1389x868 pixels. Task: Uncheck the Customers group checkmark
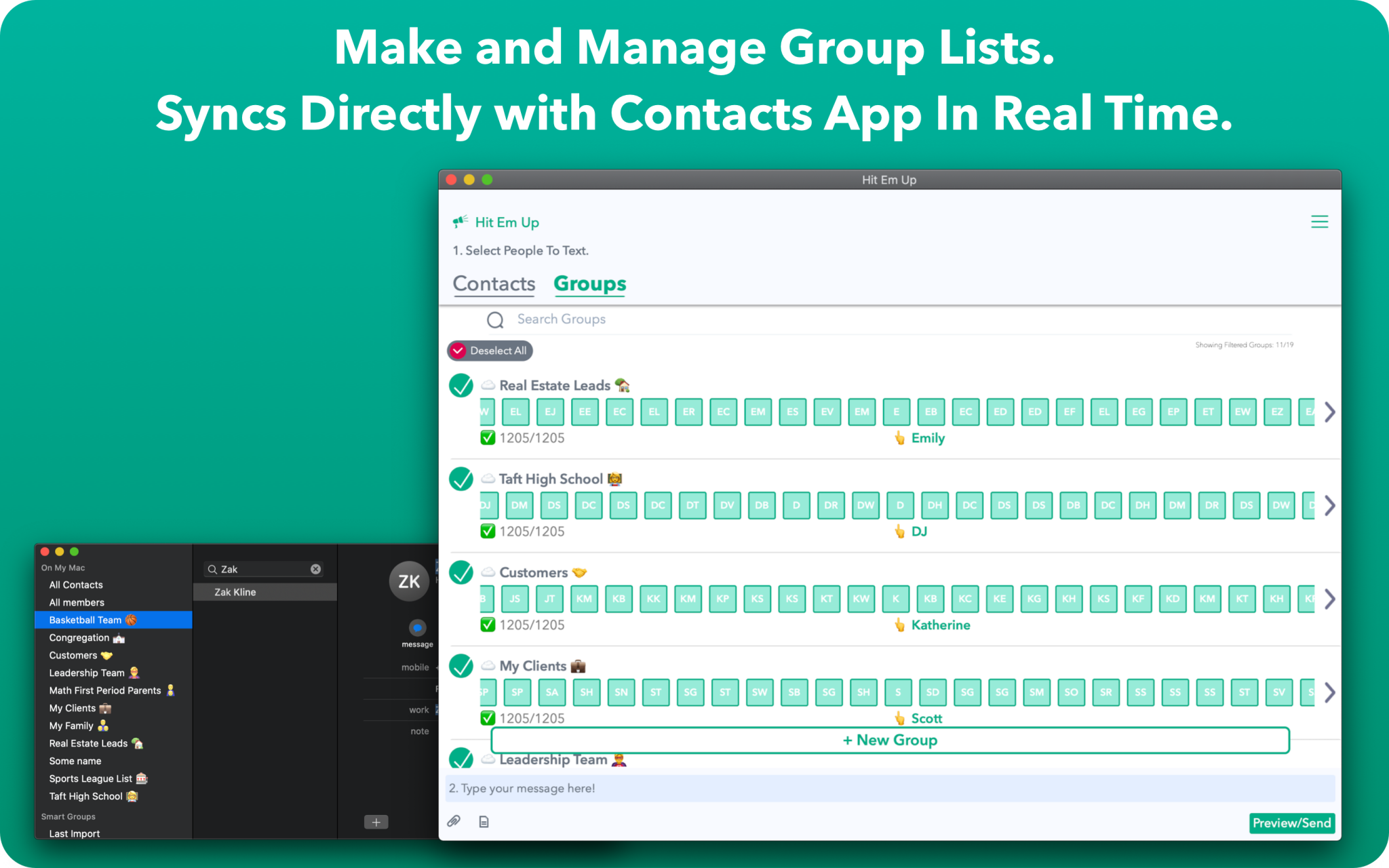pos(461,573)
